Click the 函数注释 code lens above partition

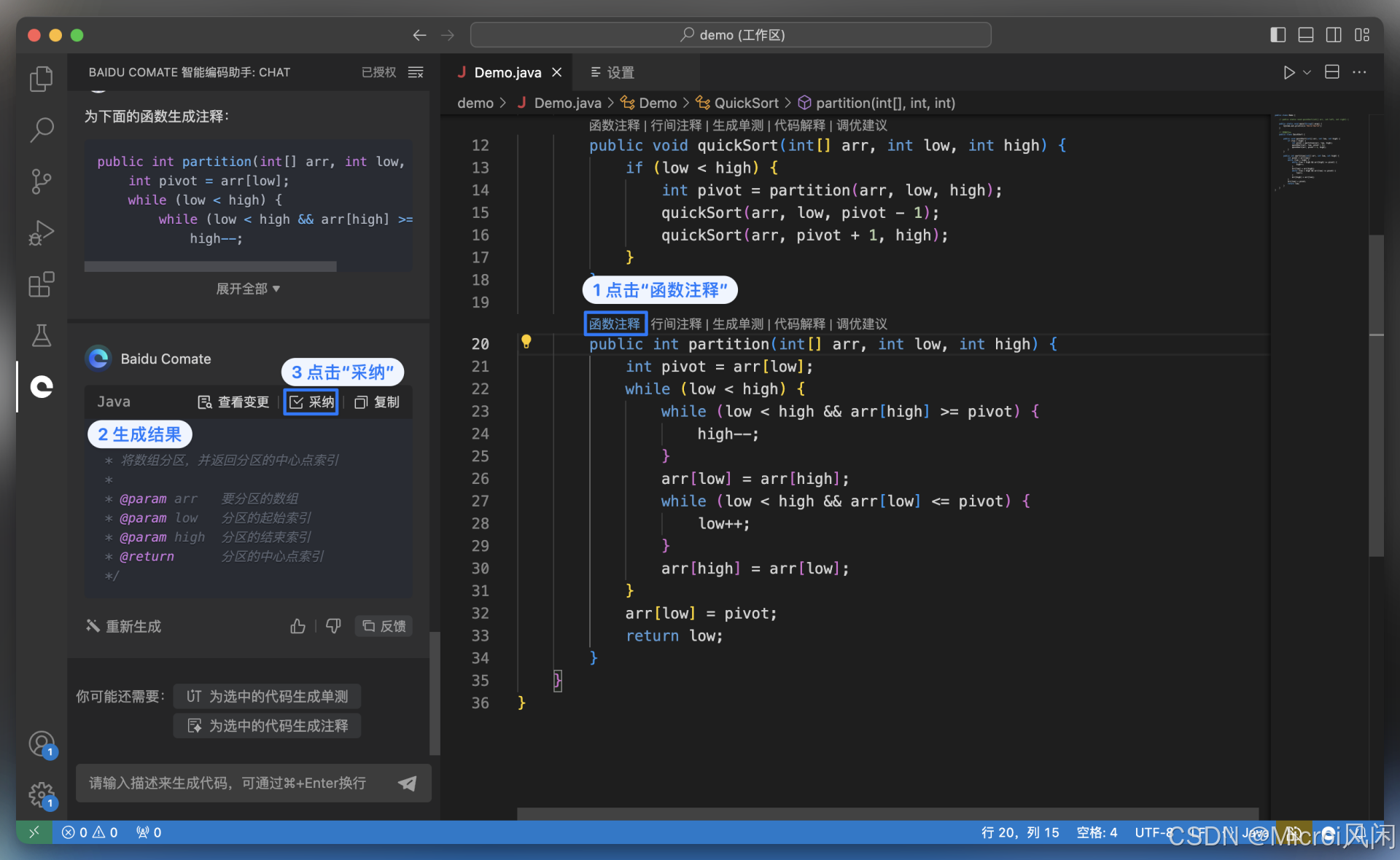coord(615,324)
